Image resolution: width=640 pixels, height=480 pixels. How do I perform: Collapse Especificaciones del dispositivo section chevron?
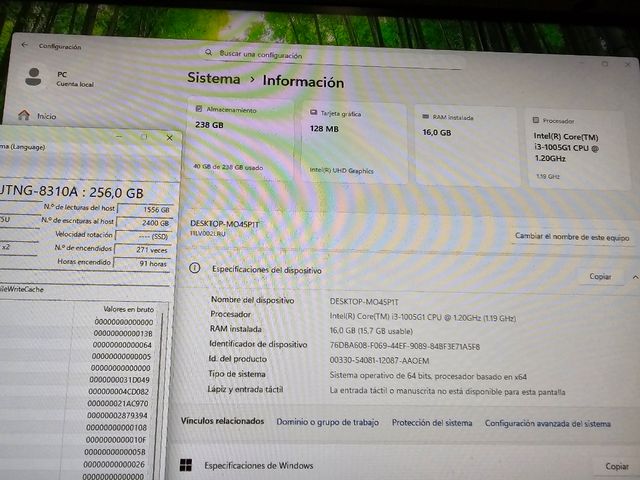coord(634,276)
